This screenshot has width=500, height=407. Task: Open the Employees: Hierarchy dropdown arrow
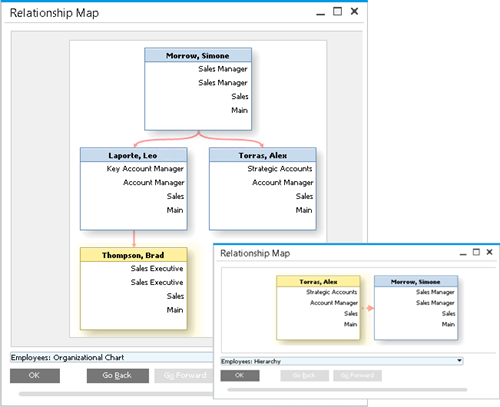point(459,361)
